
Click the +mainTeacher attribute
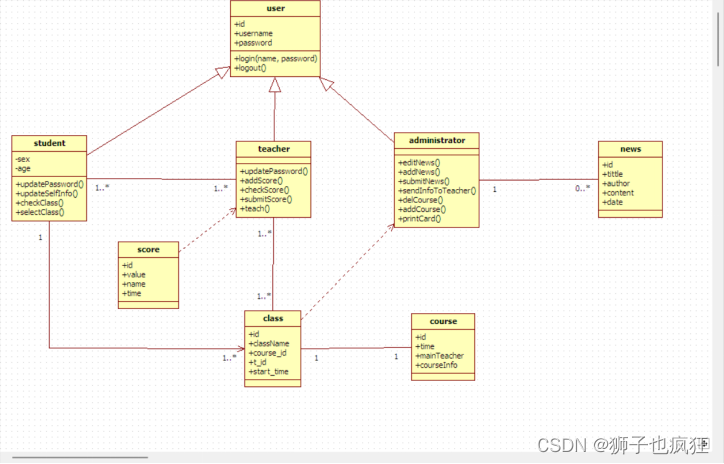[x=439, y=356]
